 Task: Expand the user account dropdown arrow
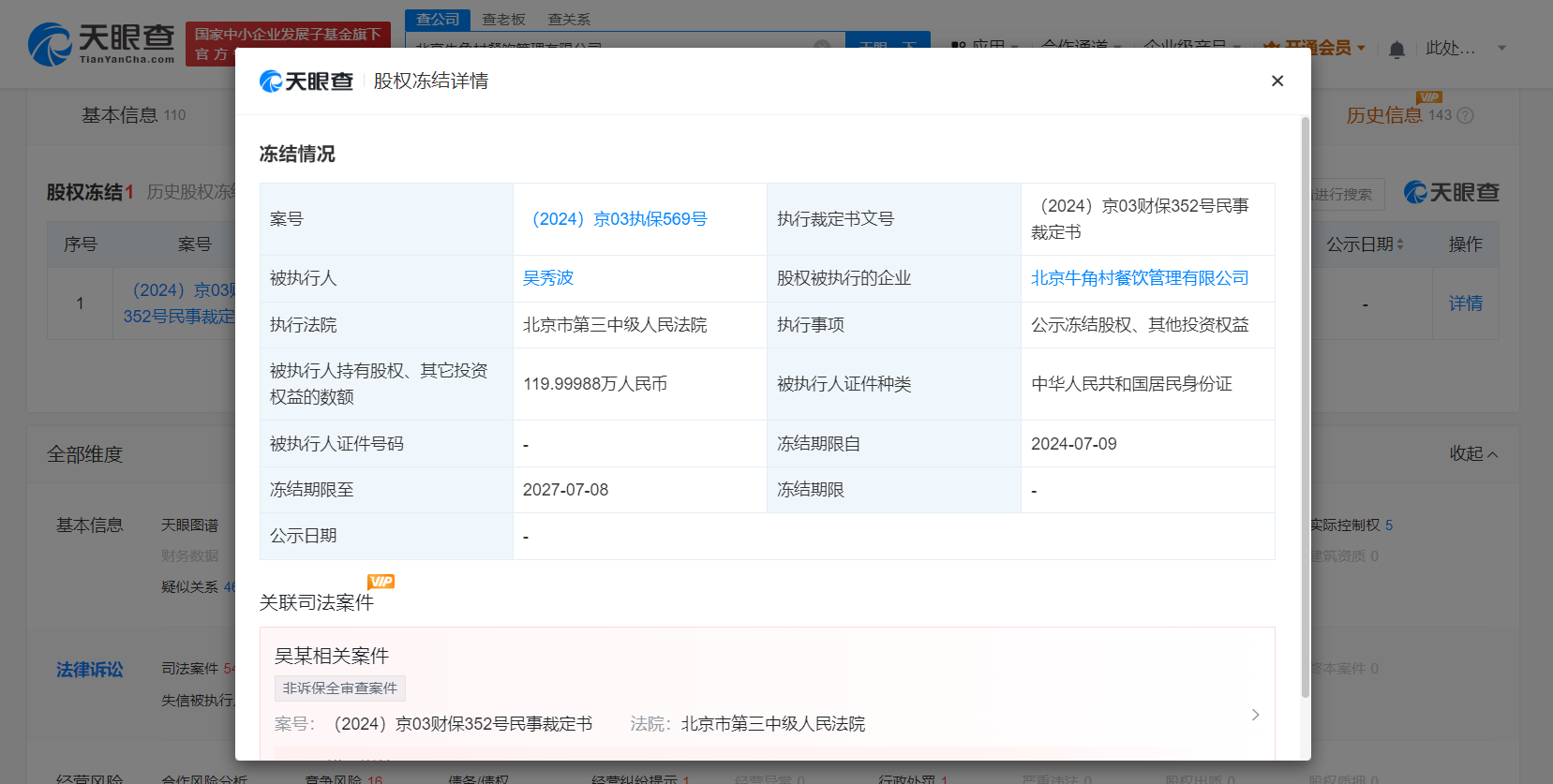pos(1501,48)
